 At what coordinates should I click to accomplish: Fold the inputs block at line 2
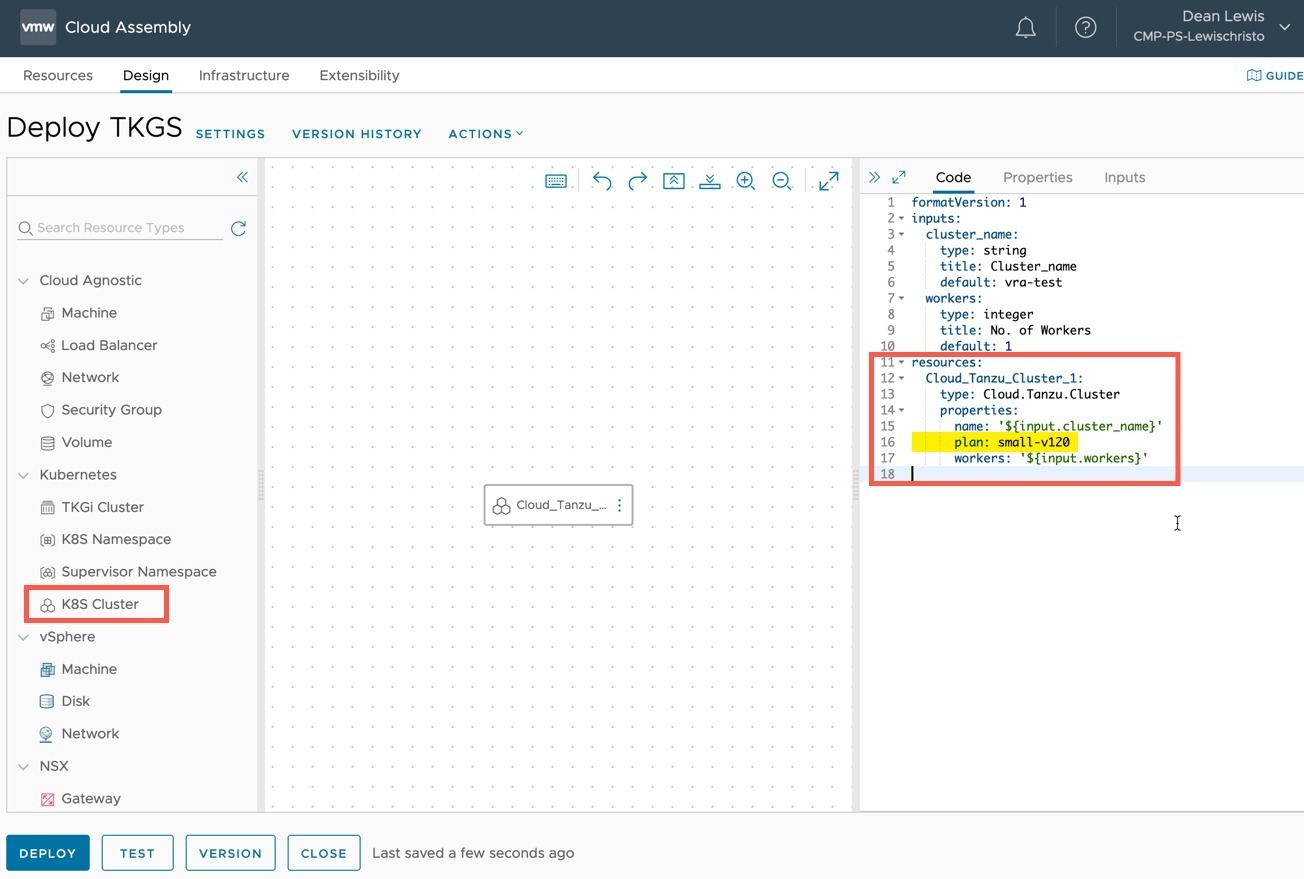(901, 218)
